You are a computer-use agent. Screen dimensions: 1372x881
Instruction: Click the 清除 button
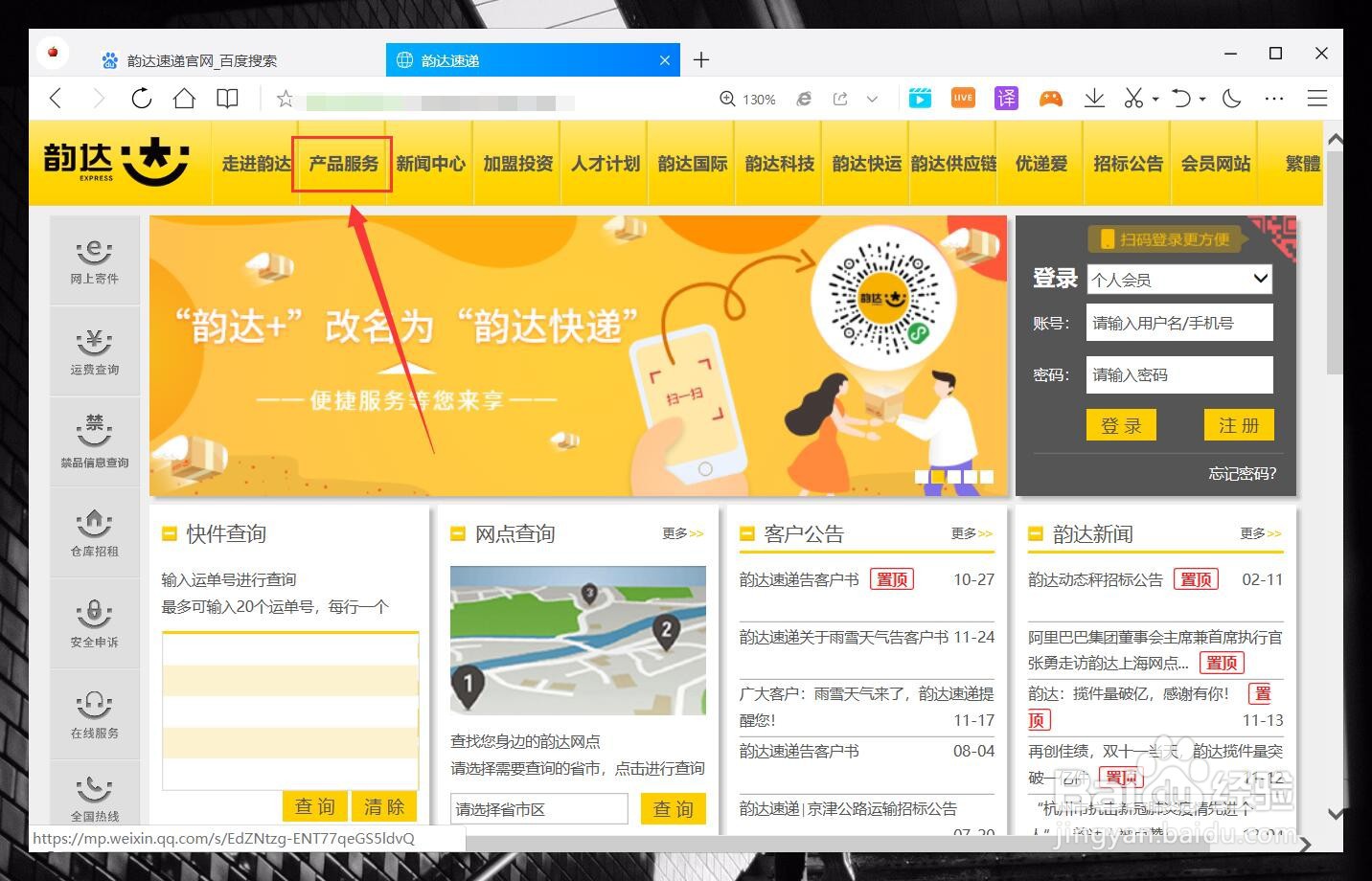tap(384, 806)
